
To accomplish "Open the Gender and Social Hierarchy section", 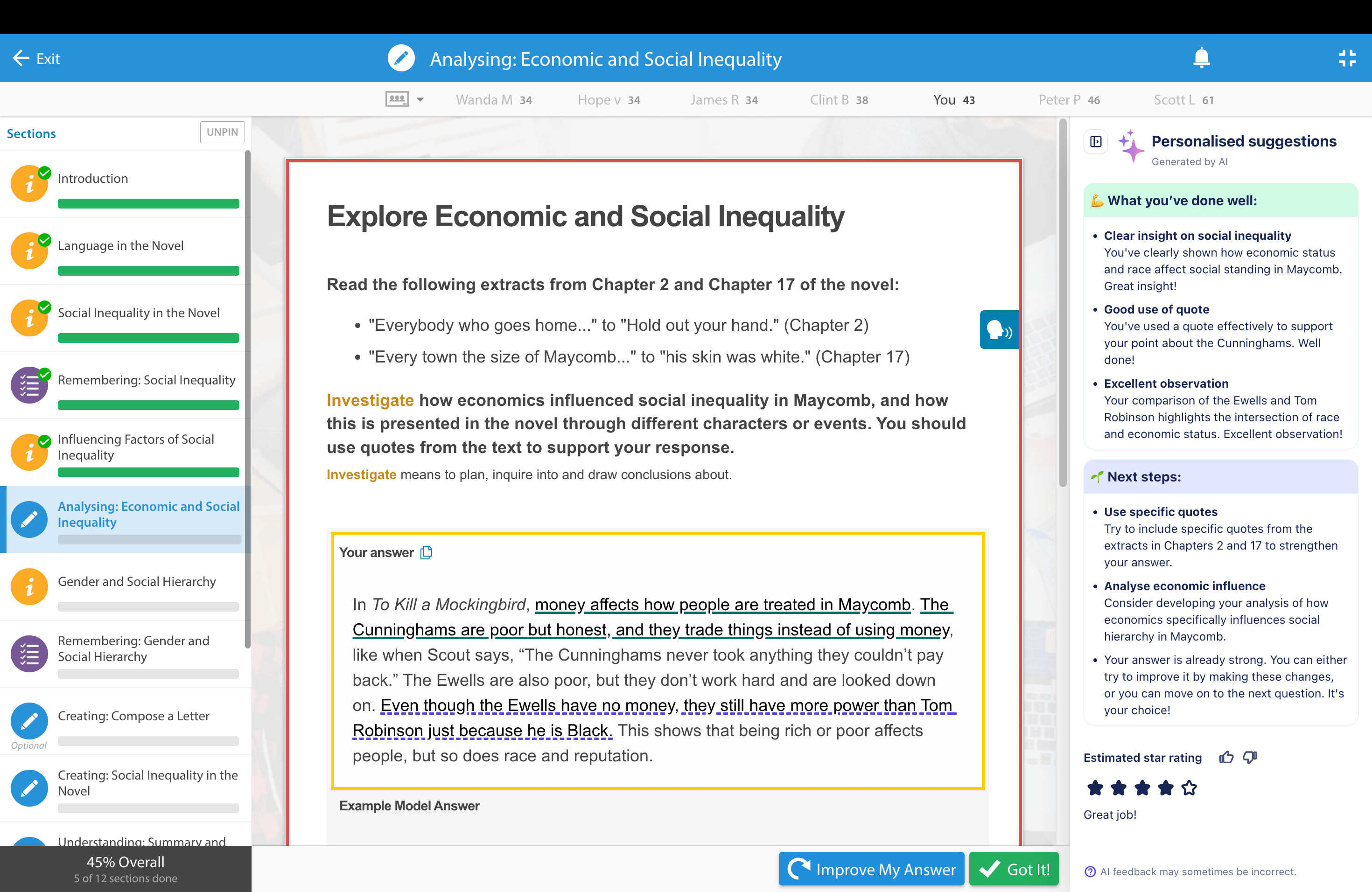I will click(137, 582).
